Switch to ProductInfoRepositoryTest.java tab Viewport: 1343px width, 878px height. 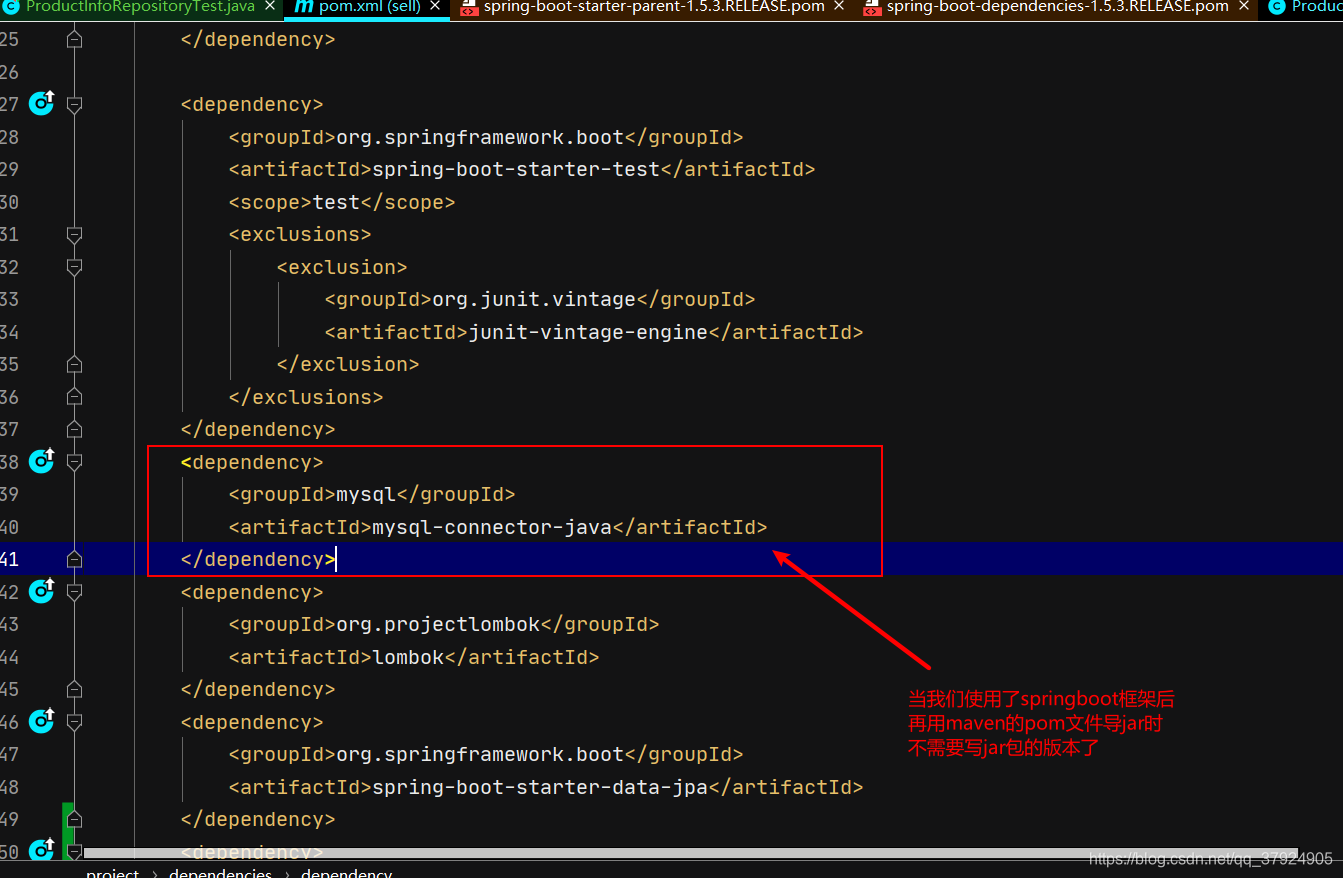coord(139,7)
